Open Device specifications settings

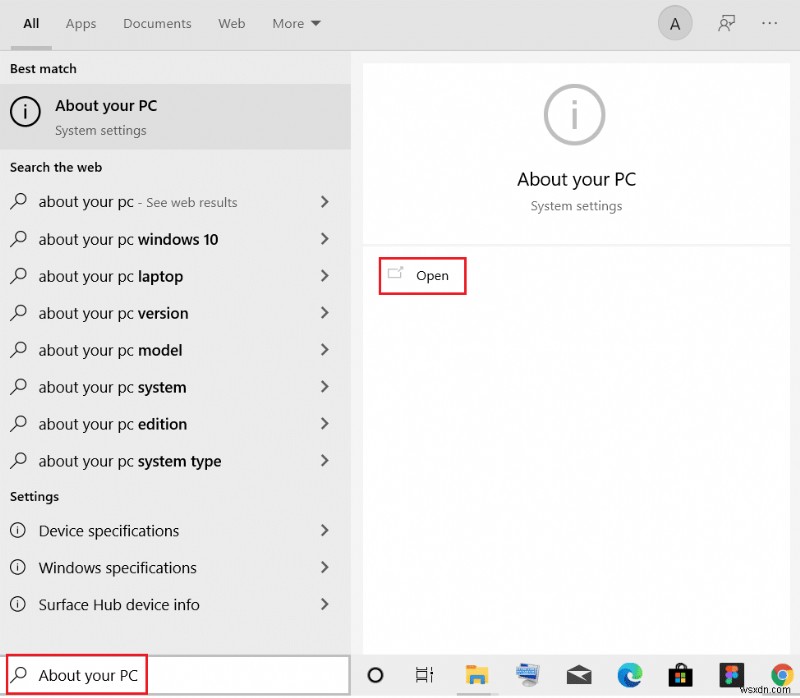[x=107, y=531]
